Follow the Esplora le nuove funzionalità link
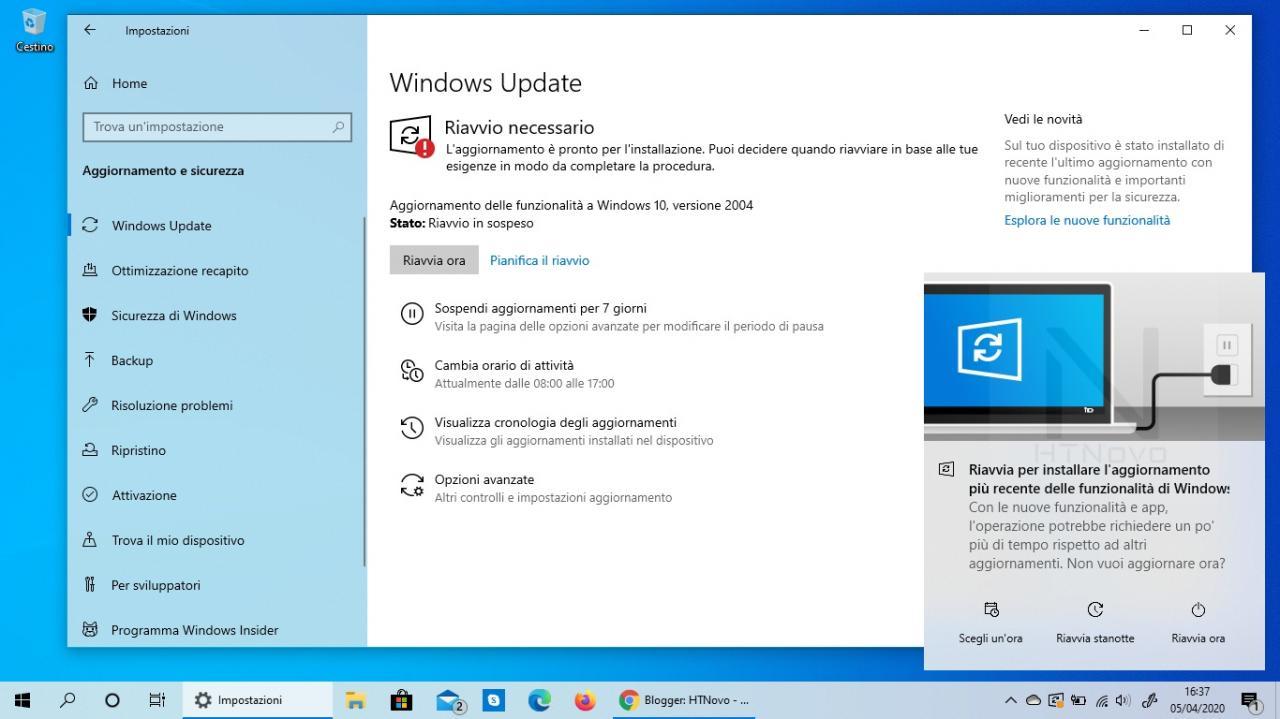This screenshot has width=1280, height=719. [x=1086, y=220]
